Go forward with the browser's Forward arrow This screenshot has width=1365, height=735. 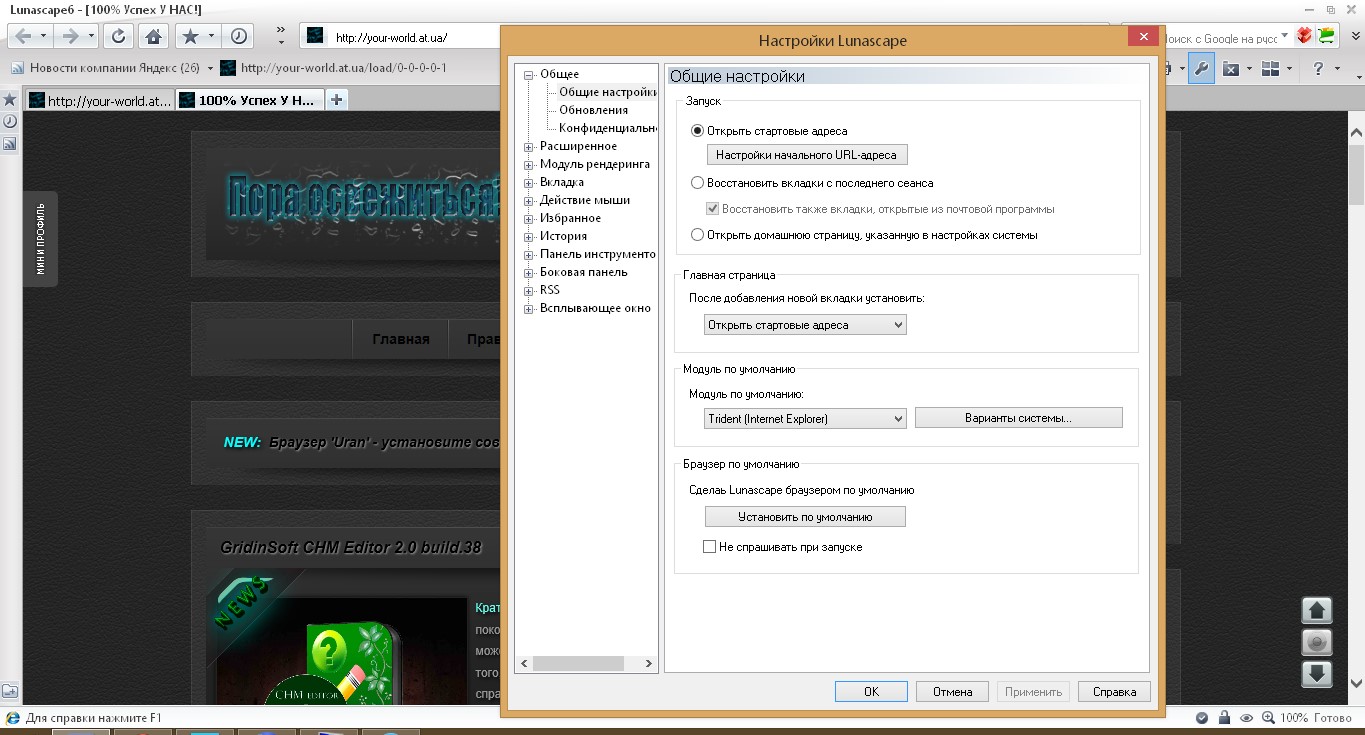(x=69, y=37)
